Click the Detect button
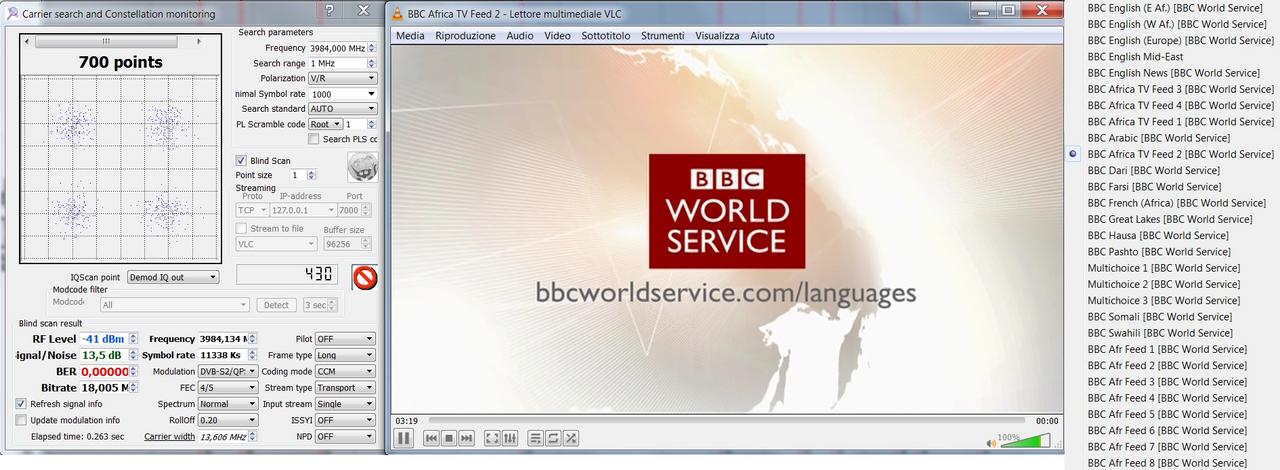Viewport: 1280px width, 470px height. (x=276, y=305)
